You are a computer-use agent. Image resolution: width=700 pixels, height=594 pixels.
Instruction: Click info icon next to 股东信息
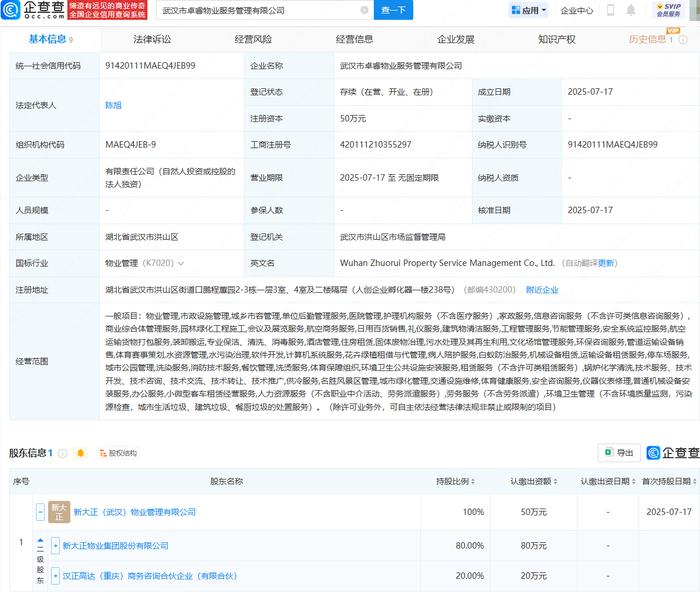click(62, 453)
